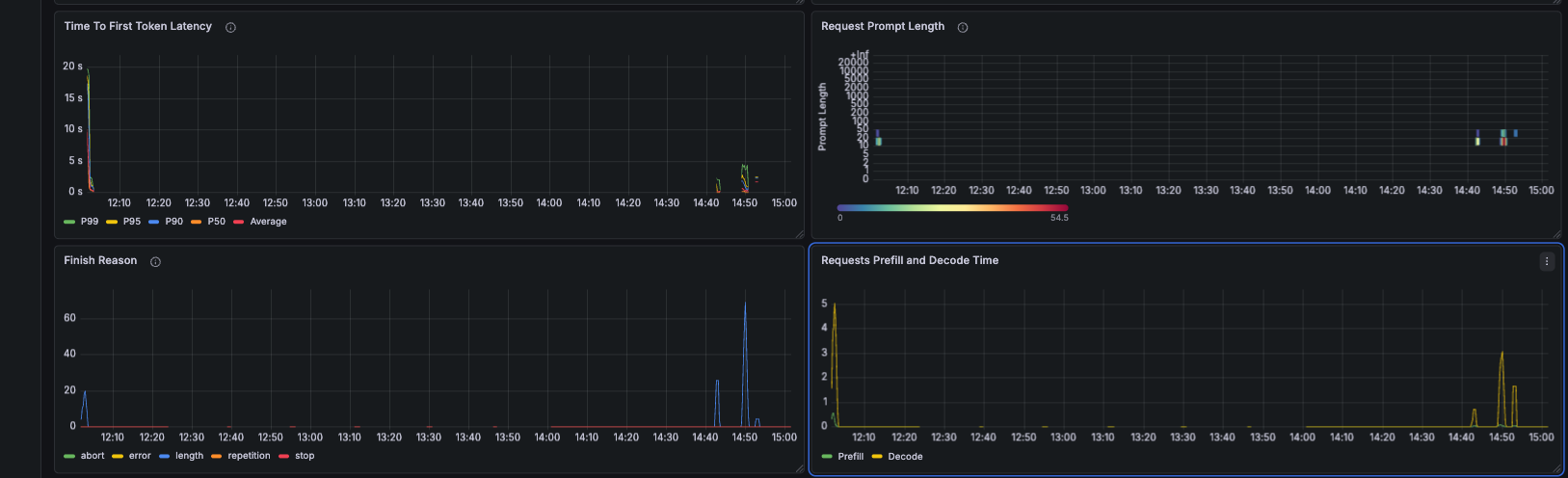Click Finish Reason panel title
Viewport: 1568px width, 478px height.
tap(100, 260)
